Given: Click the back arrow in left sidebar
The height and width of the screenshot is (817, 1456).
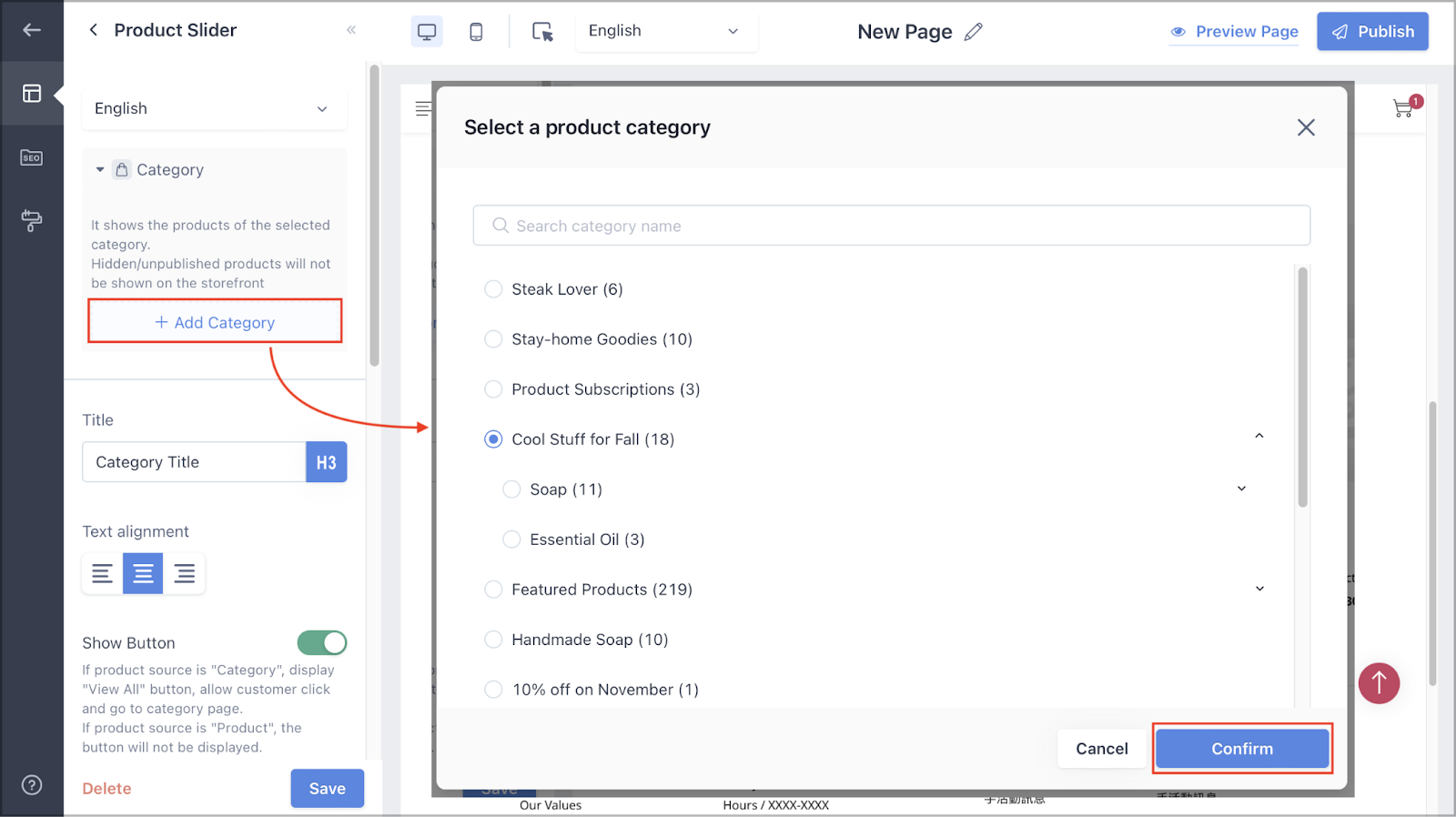Looking at the screenshot, I should (32, 30).
